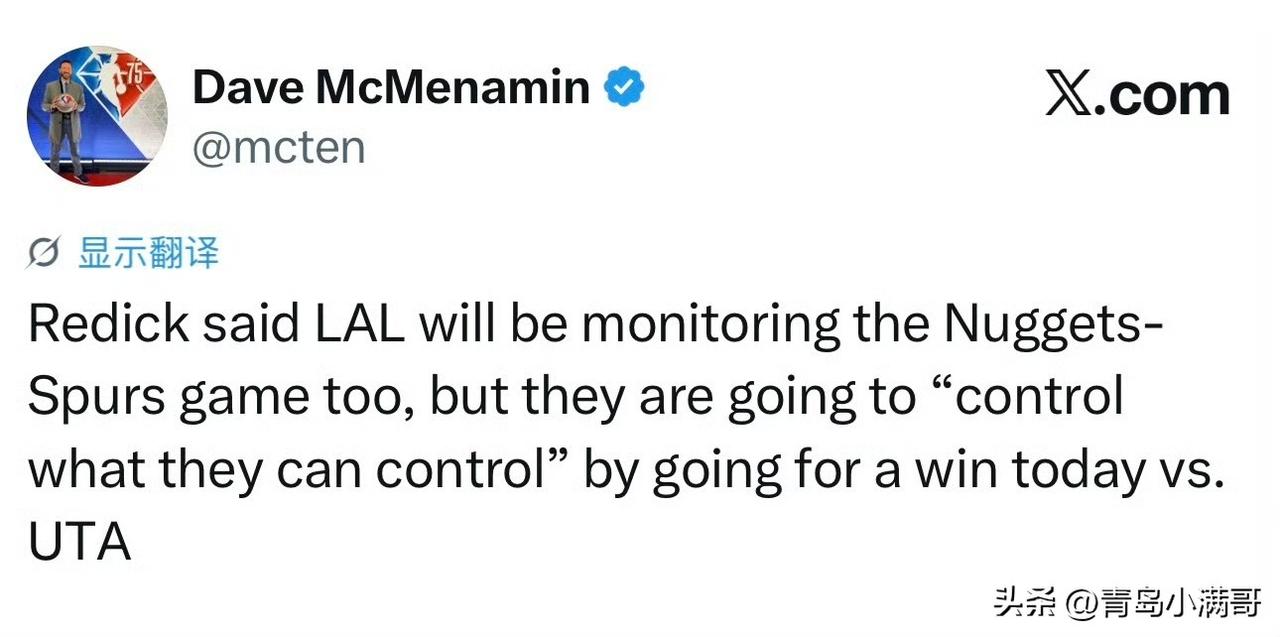Click the 头条 watermark logo

(x=1024, y=603)
